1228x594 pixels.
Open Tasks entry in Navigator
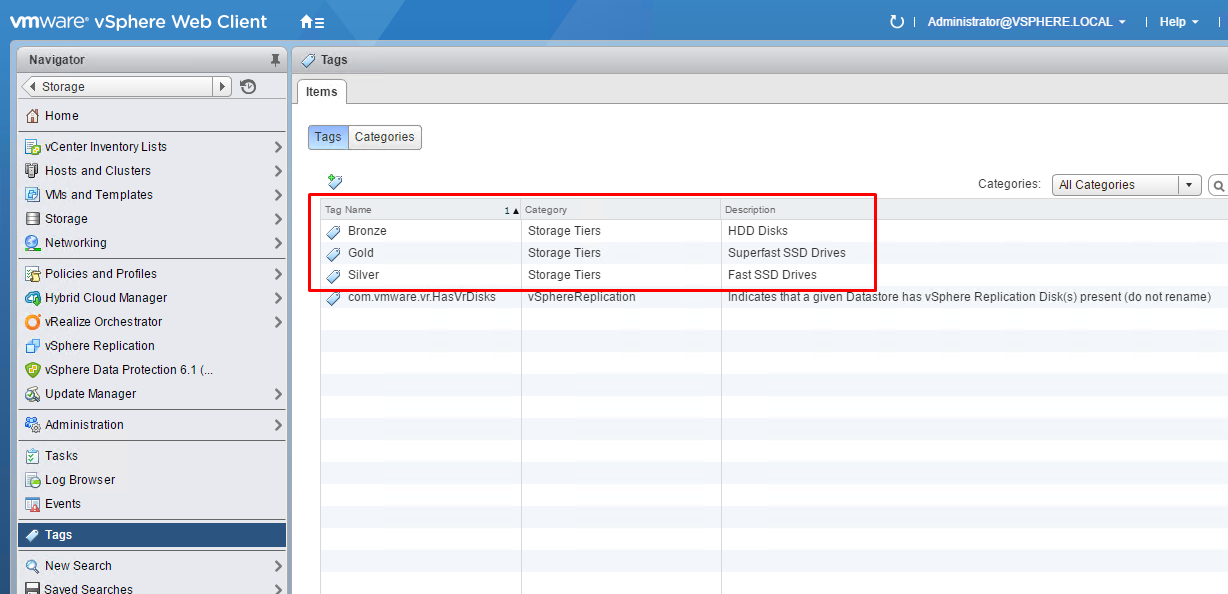[x=152, y=456]
